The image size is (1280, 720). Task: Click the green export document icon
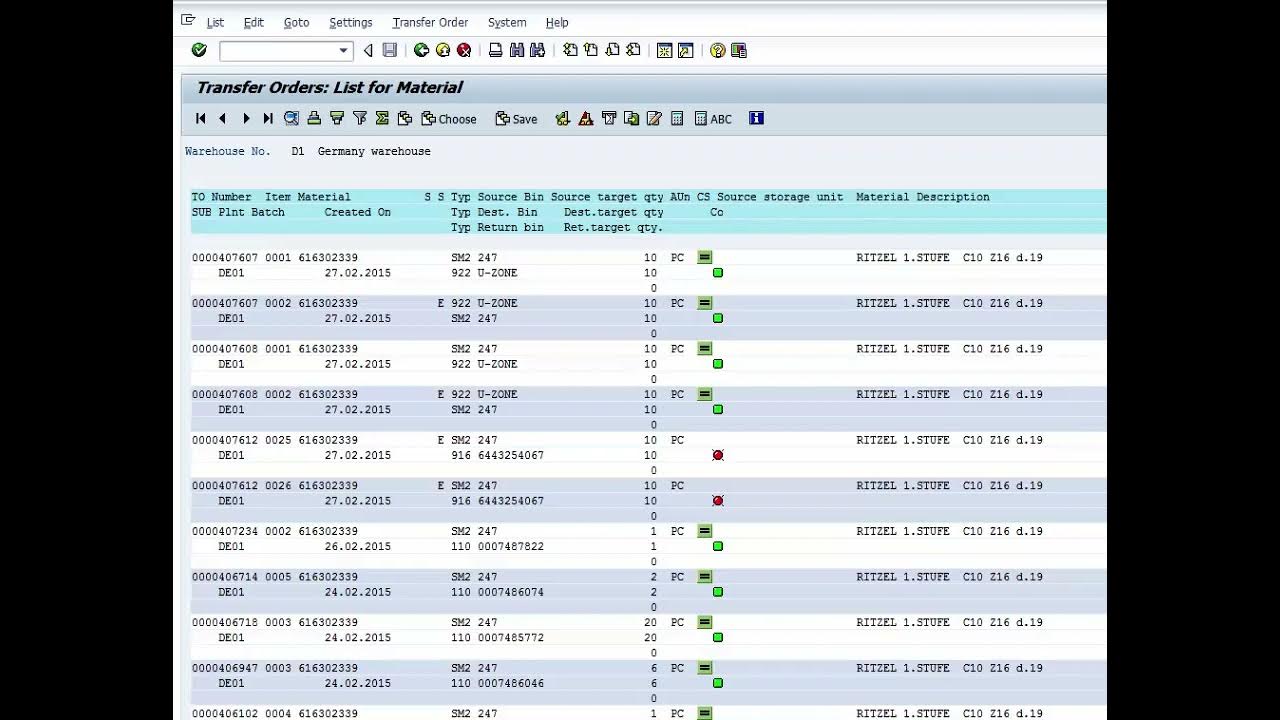point(632,118)
